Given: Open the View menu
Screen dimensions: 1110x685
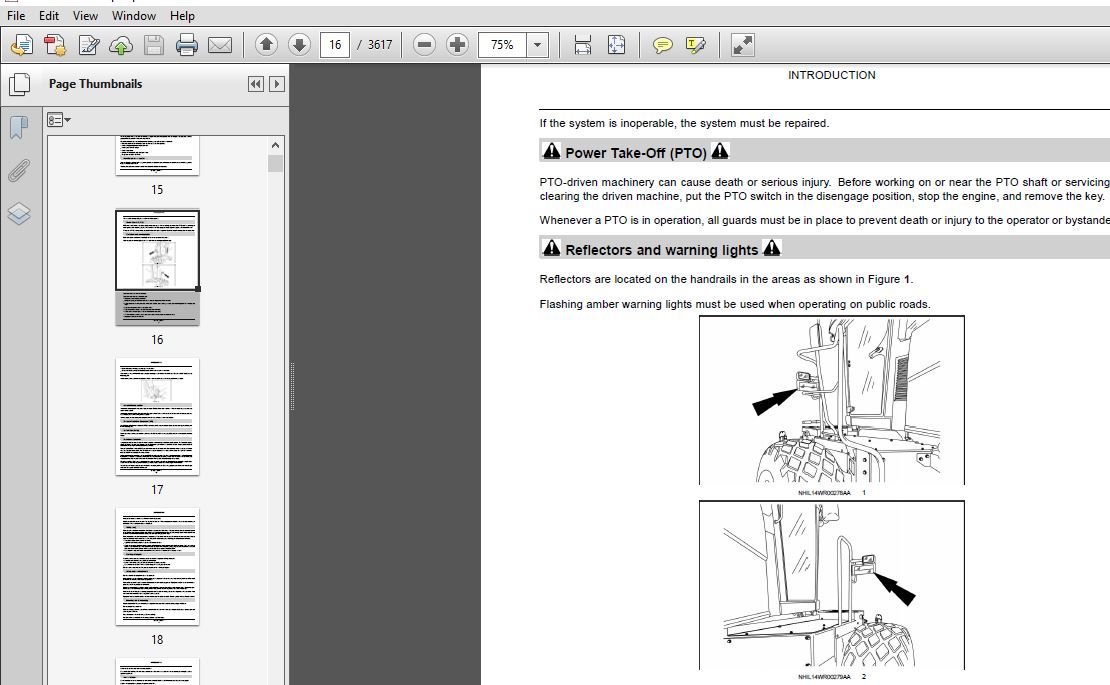Looking at the screenshot, I should pos(85,16).
